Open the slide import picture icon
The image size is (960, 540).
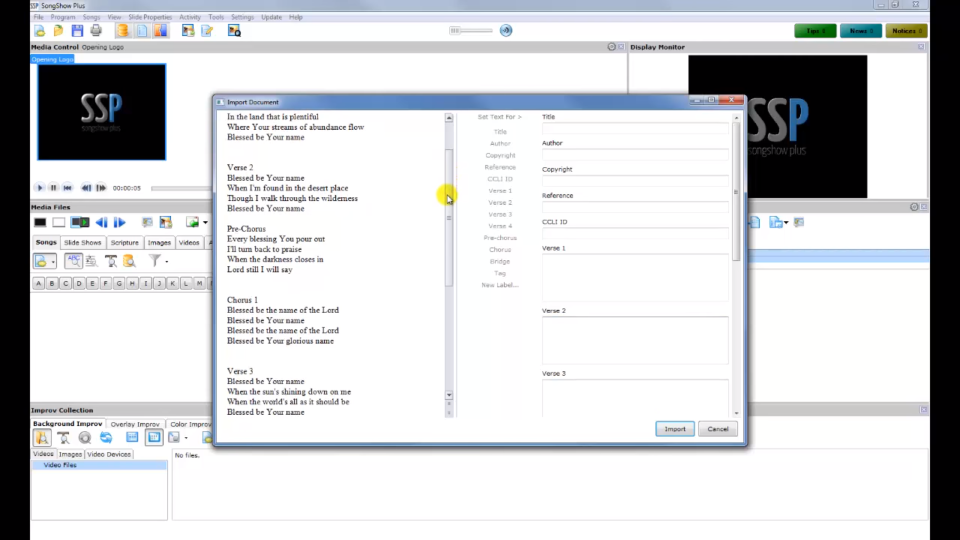(188, 31)
